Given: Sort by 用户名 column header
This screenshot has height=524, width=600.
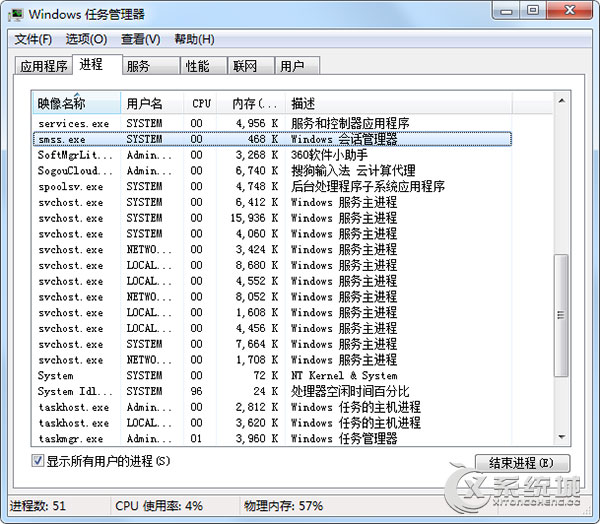Looking at the screenshot, I should click(152, 103).
